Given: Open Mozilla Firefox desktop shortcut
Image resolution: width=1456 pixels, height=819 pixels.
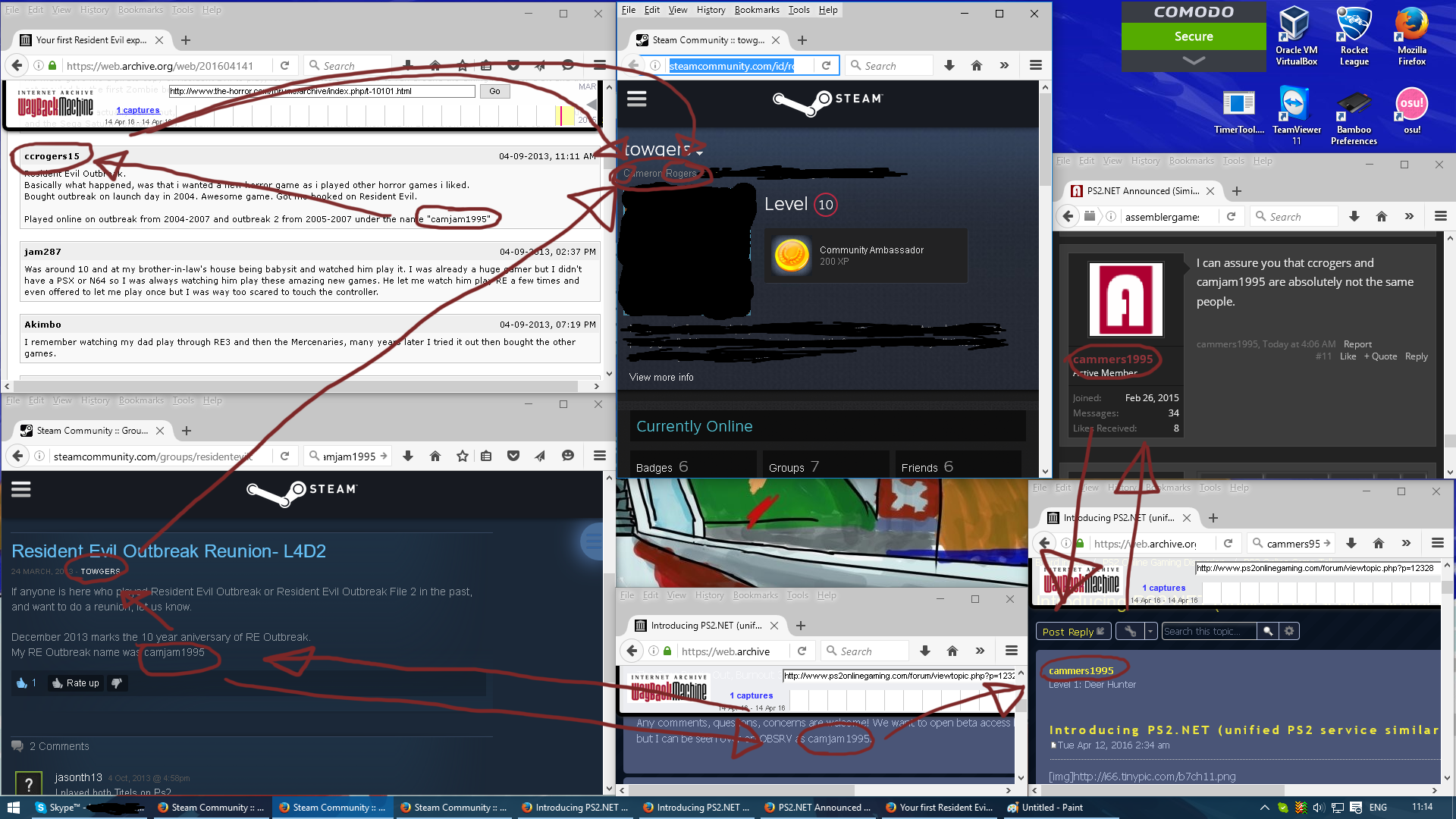Looking at the screenshot, I should click(x=1411, y=36).
